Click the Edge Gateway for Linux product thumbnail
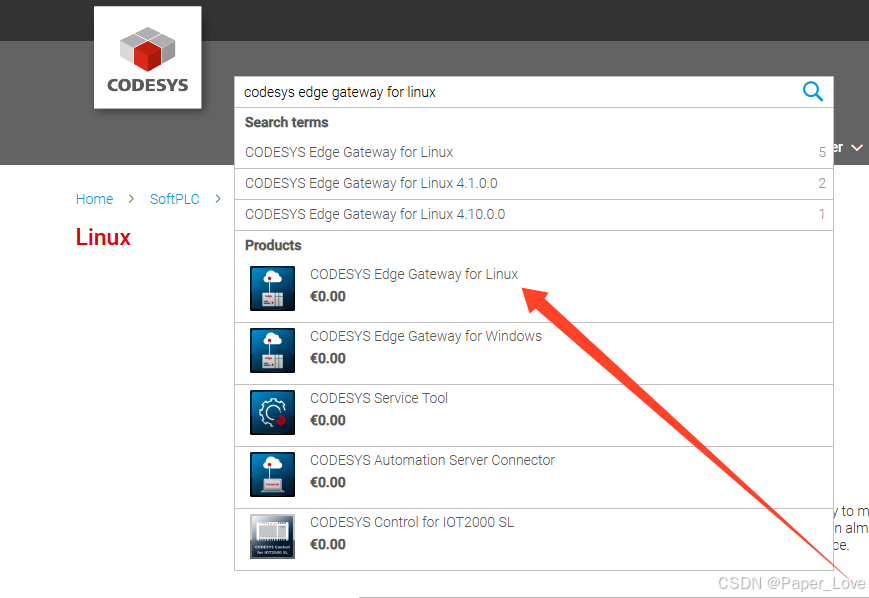Screen dimensions: 869x598 tap(272, 288)
